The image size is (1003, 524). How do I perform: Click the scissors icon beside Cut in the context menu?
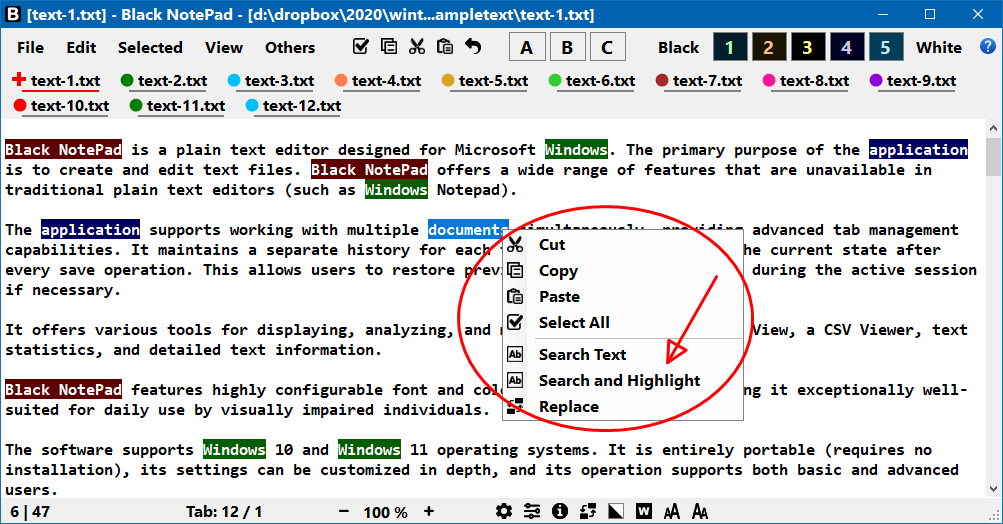click(x=515, y=244)
